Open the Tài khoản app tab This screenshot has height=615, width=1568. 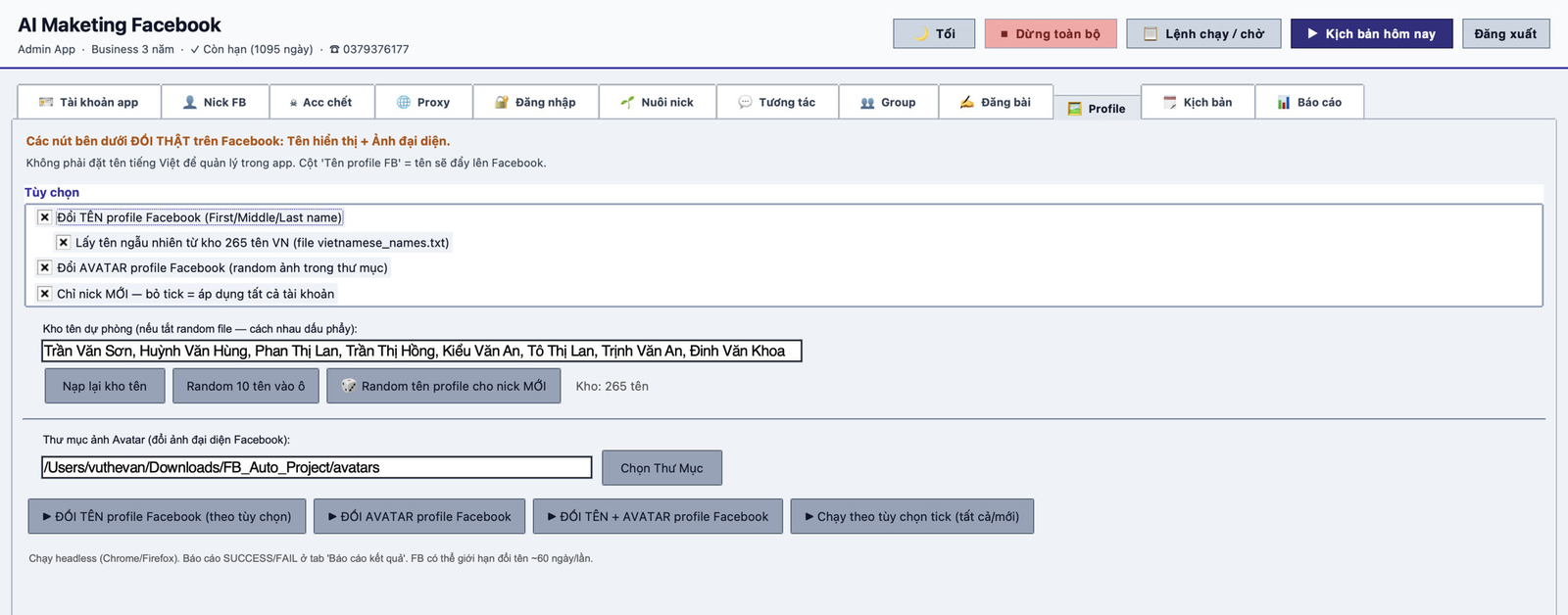coord(88,102)
